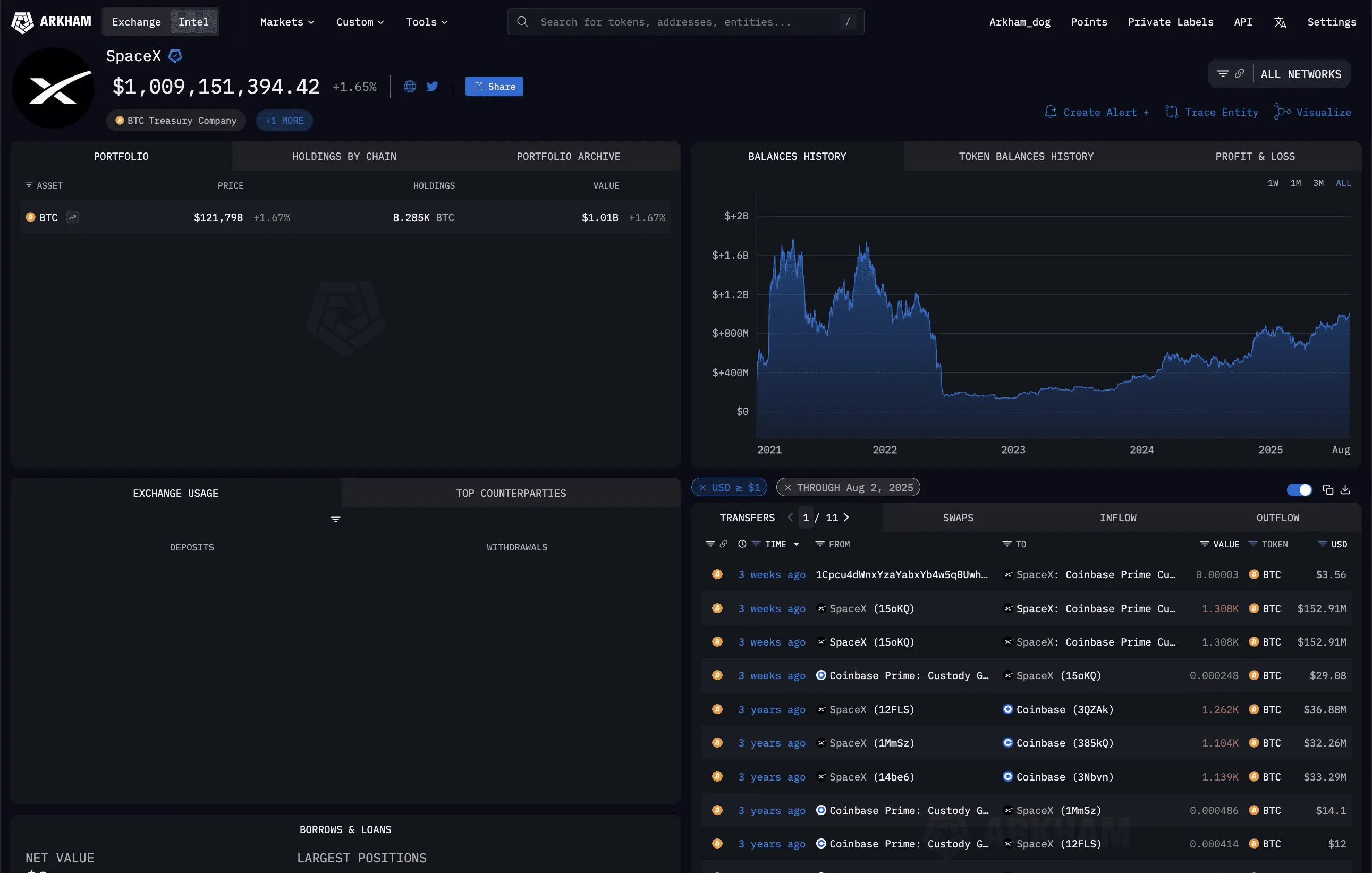Image resolution: width=1372 pixels, height=873 pixels.
Task: Expand the +1 MORE tags
Action: coord(284,120)
